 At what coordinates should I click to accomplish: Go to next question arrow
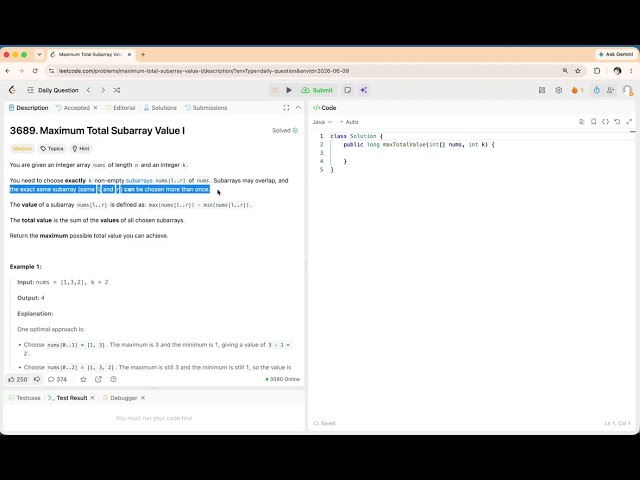pos(103,90)
